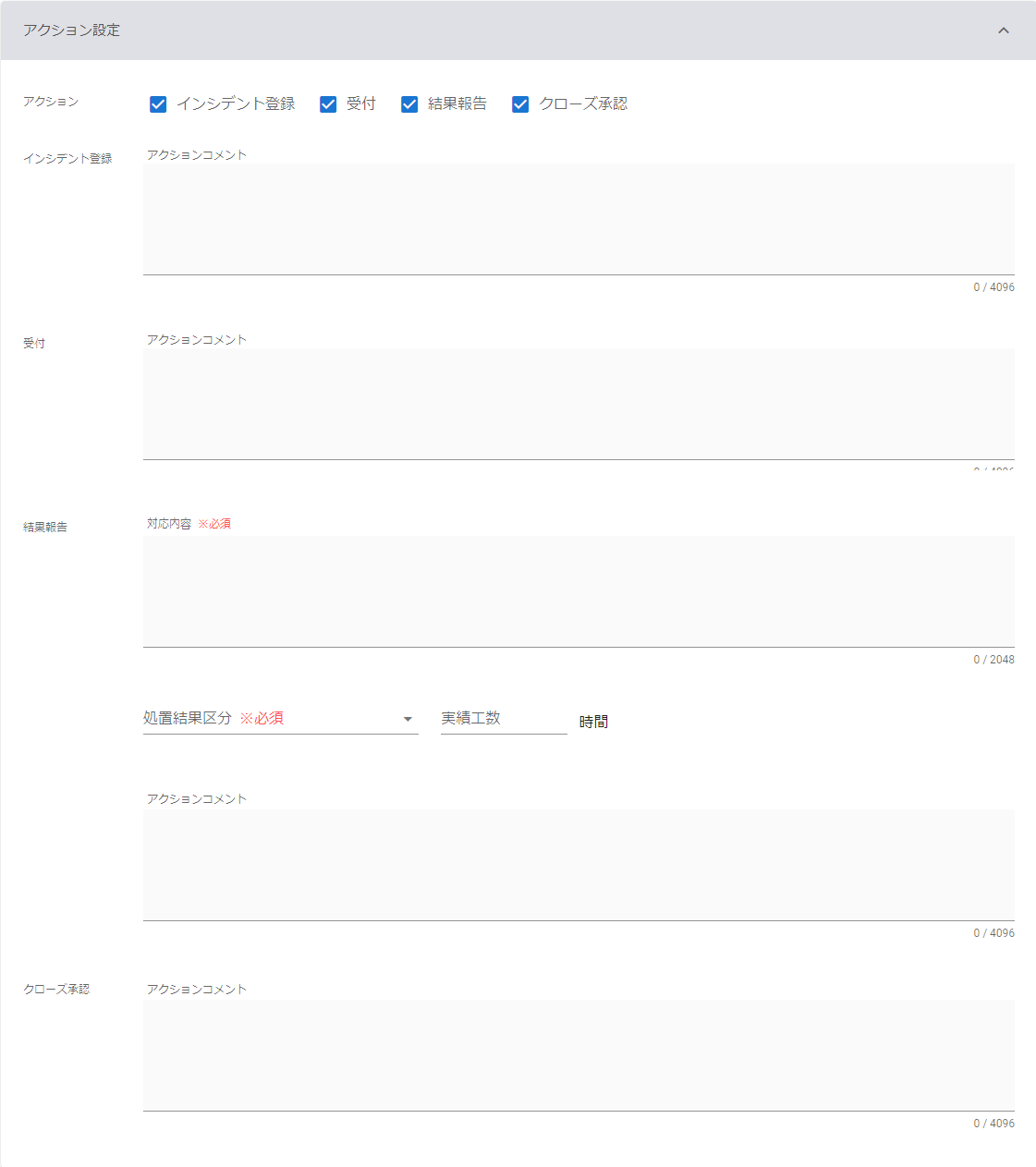Image resolution: width=1036 pixels, height=1167 pixels.
Task: Click the 対応内容 field label
Action: [169, 524]
